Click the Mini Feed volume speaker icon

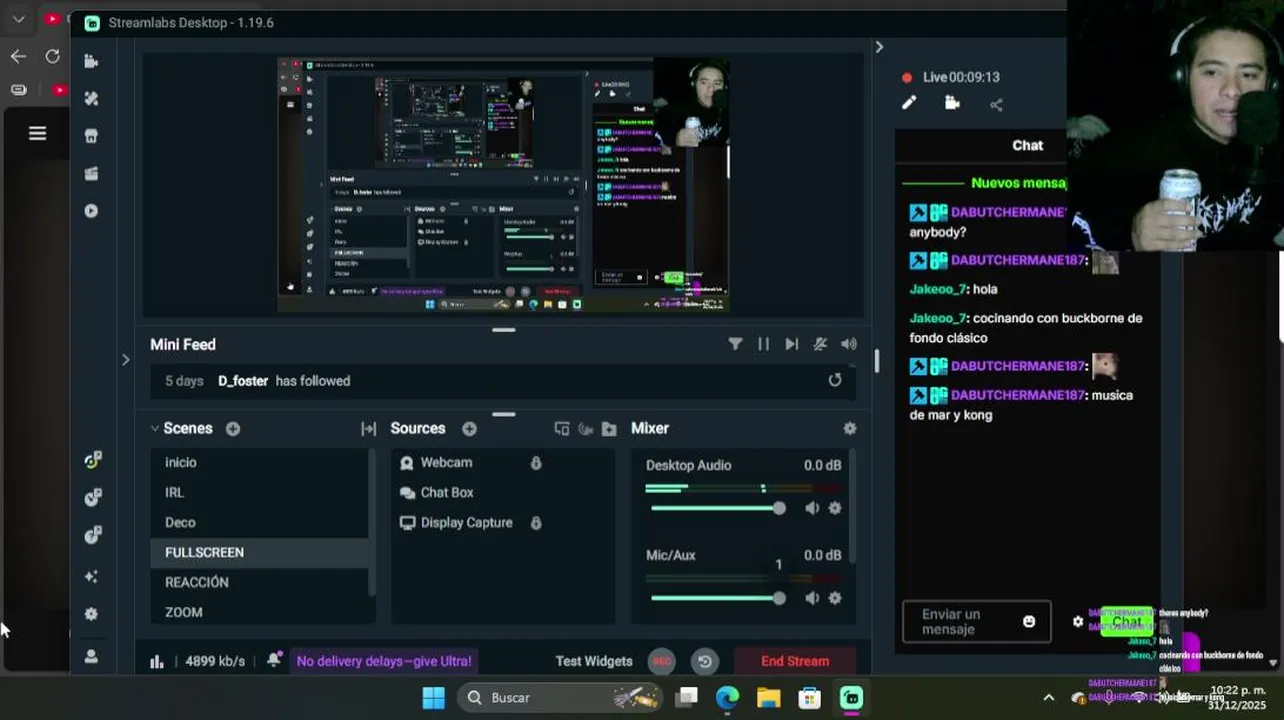tap(849, 344)
